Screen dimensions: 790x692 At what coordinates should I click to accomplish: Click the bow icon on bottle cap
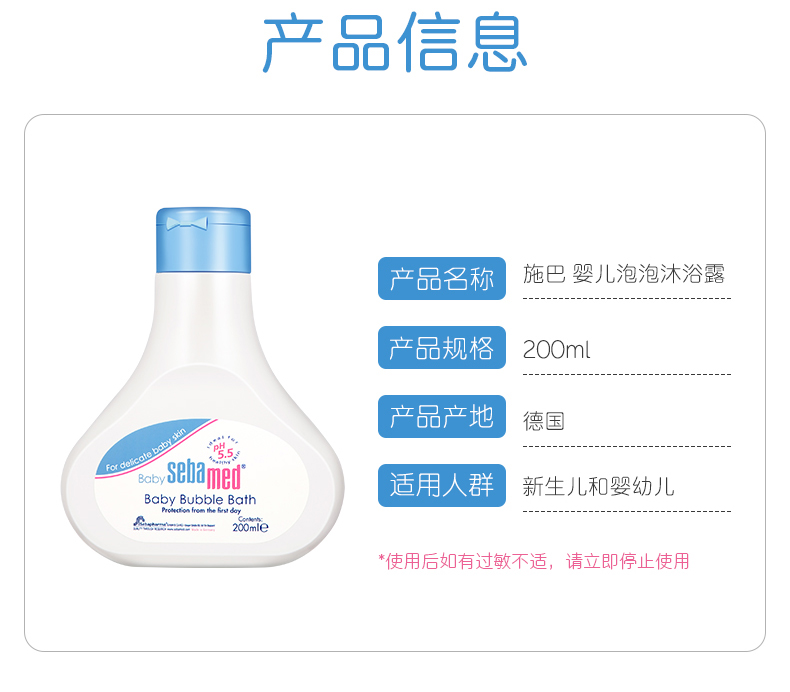tap(187, 223)
